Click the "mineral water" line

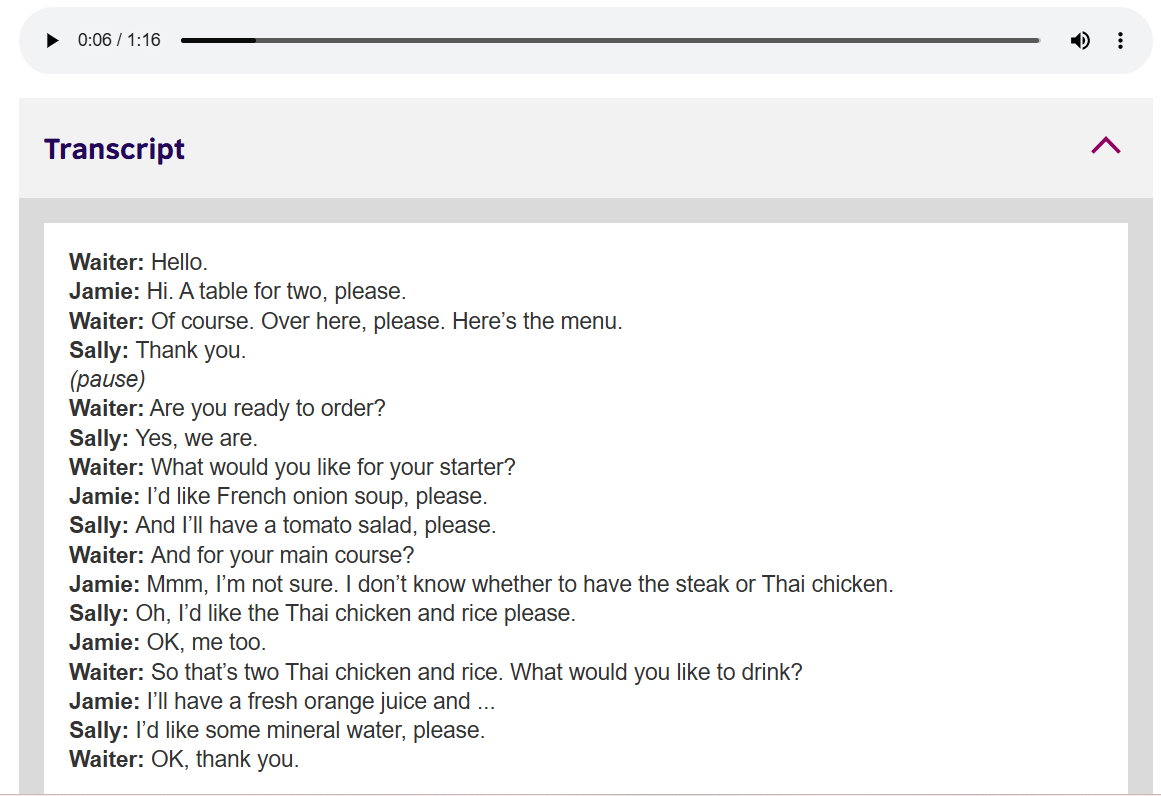click(277, 730)
